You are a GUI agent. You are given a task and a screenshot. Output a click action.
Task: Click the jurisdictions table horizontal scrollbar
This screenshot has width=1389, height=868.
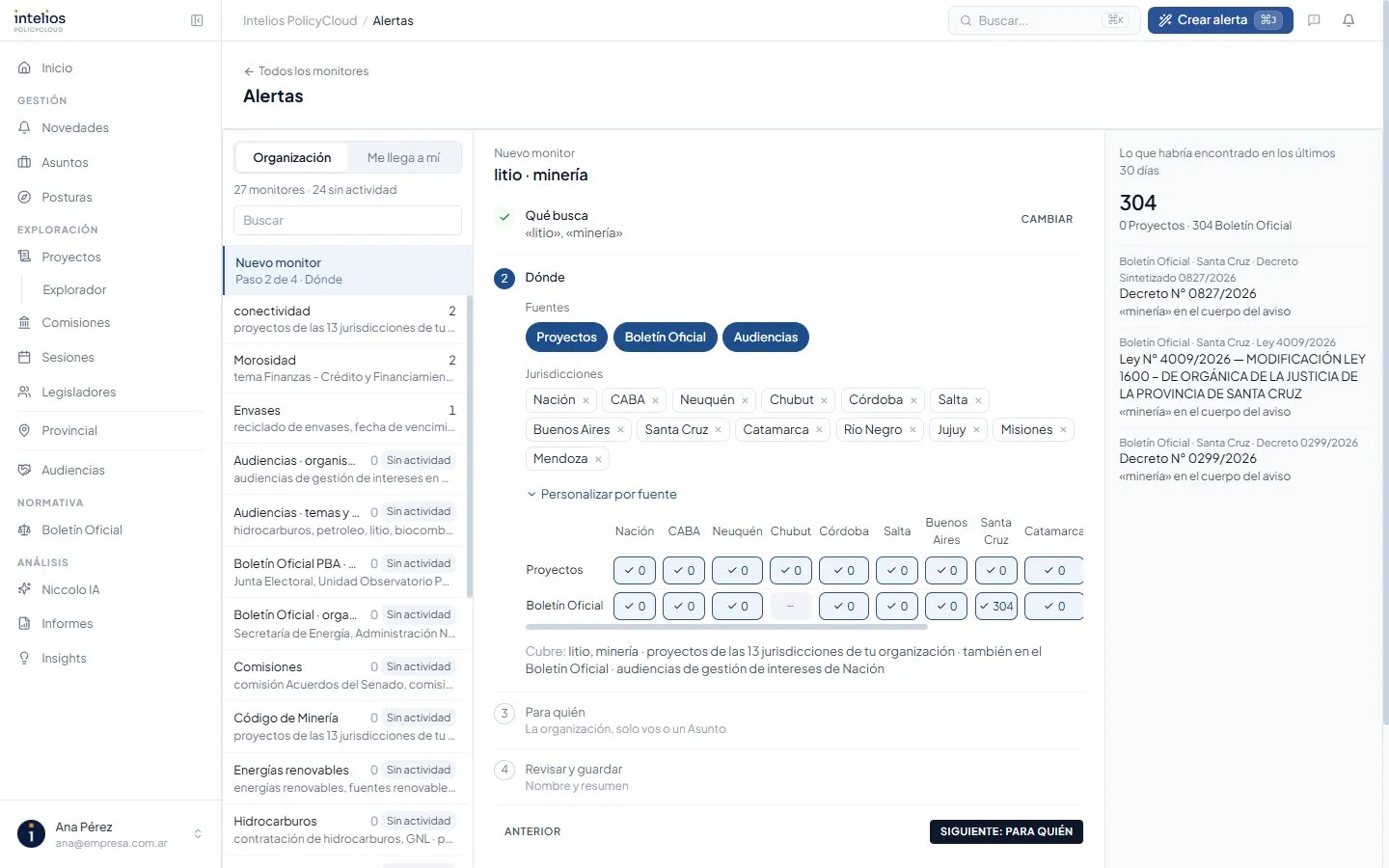[x=726, y=627]
